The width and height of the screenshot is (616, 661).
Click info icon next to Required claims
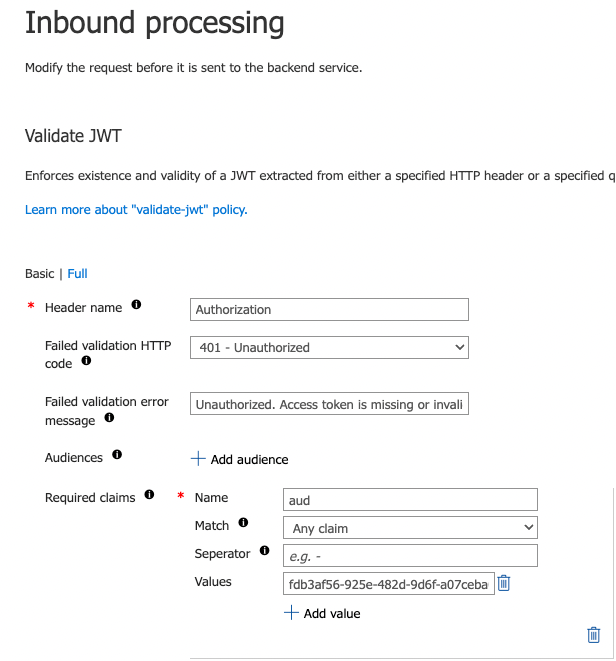pos(149,494)
